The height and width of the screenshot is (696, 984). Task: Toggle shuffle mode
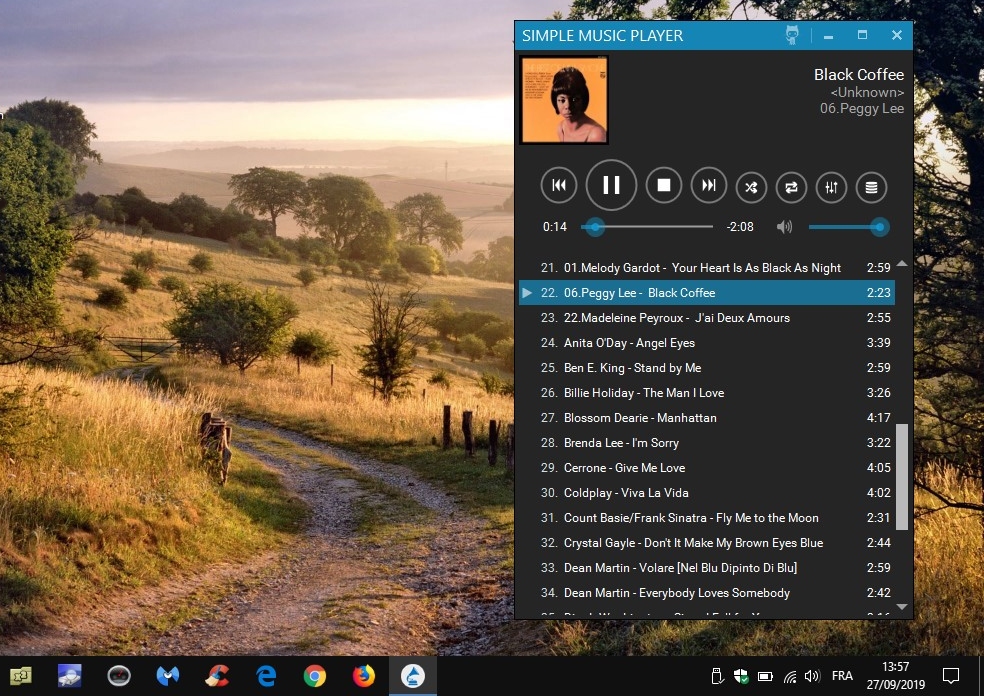pyautogui.click(x=751, y=187)
